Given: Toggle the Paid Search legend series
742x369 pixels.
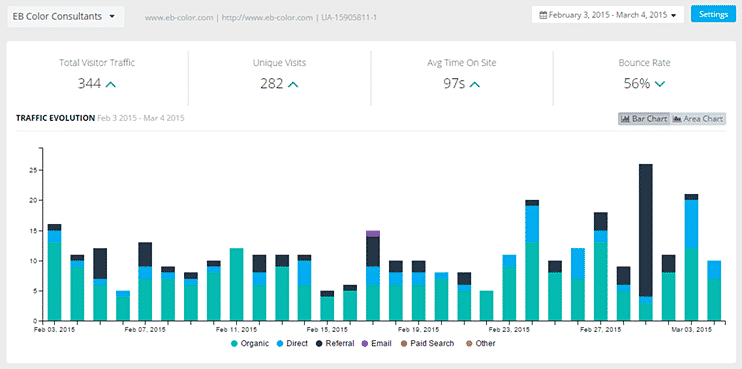Looking at the screenshot, I should pos(427,343).
